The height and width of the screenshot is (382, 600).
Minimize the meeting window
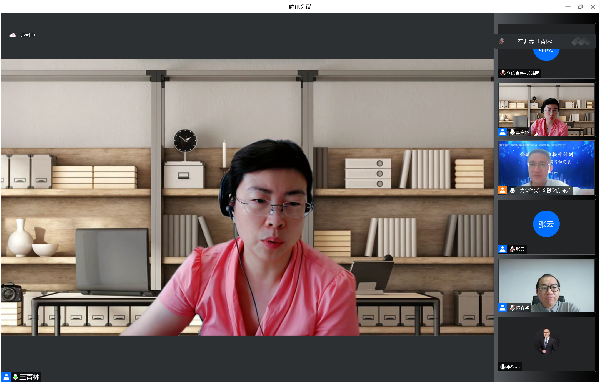(x=568, y=7)
